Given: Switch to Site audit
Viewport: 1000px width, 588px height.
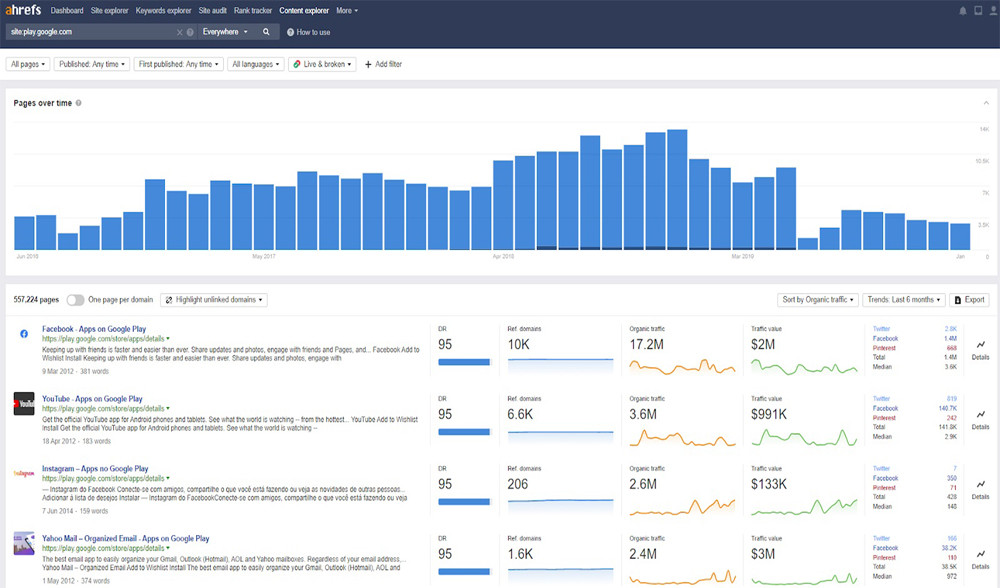Looking at the screenshot, I should pos(212,11).
